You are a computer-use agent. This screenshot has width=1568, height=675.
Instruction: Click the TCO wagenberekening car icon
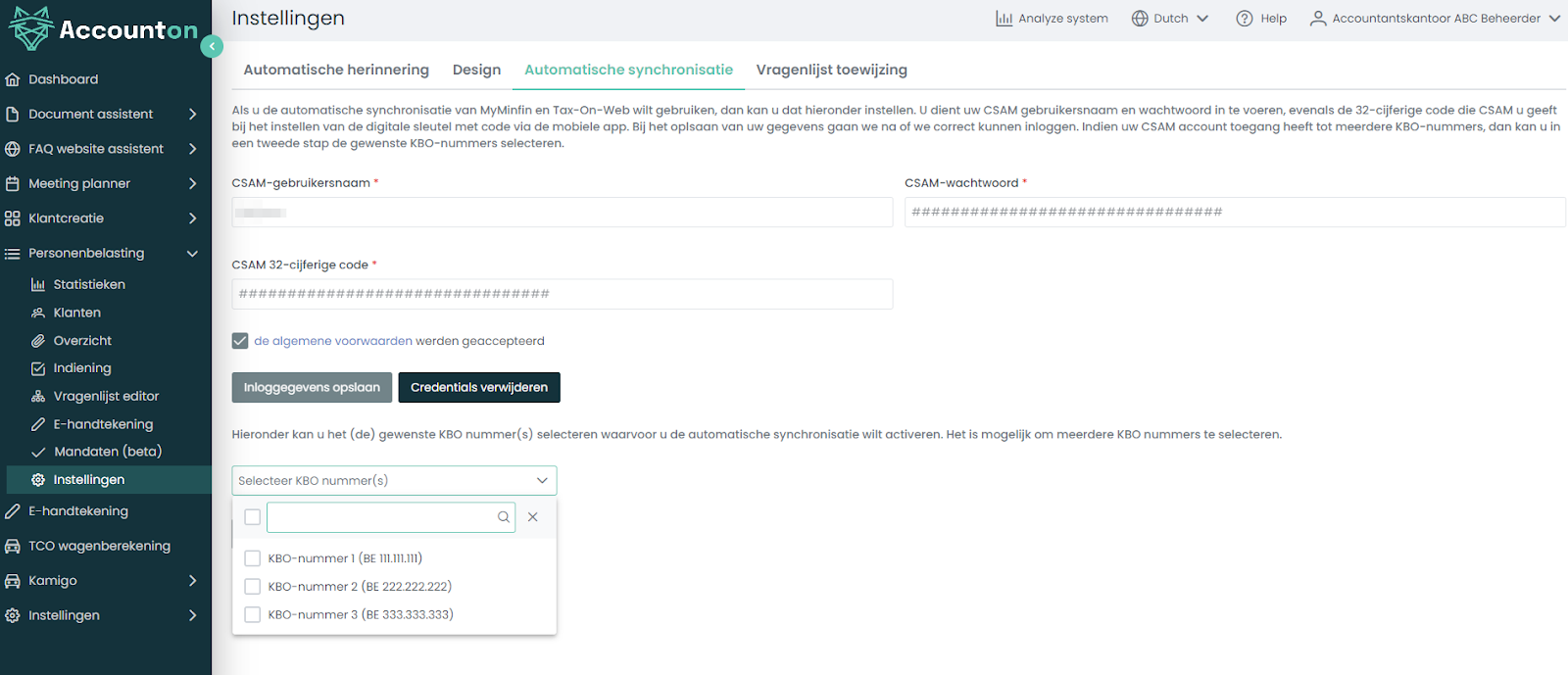(13, 546)
